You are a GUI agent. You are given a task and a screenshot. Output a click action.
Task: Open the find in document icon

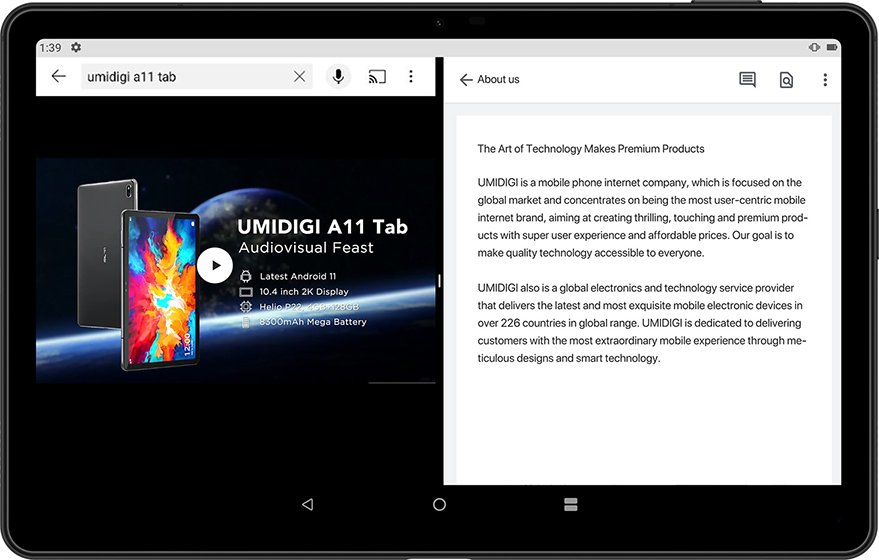786,80
